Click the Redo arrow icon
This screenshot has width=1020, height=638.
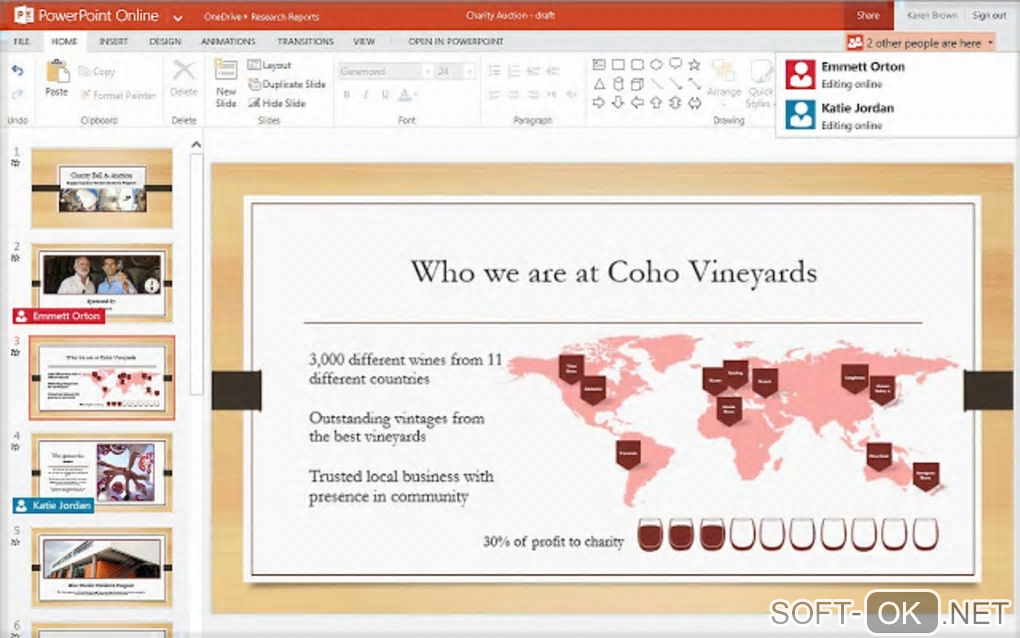point(18,94)
